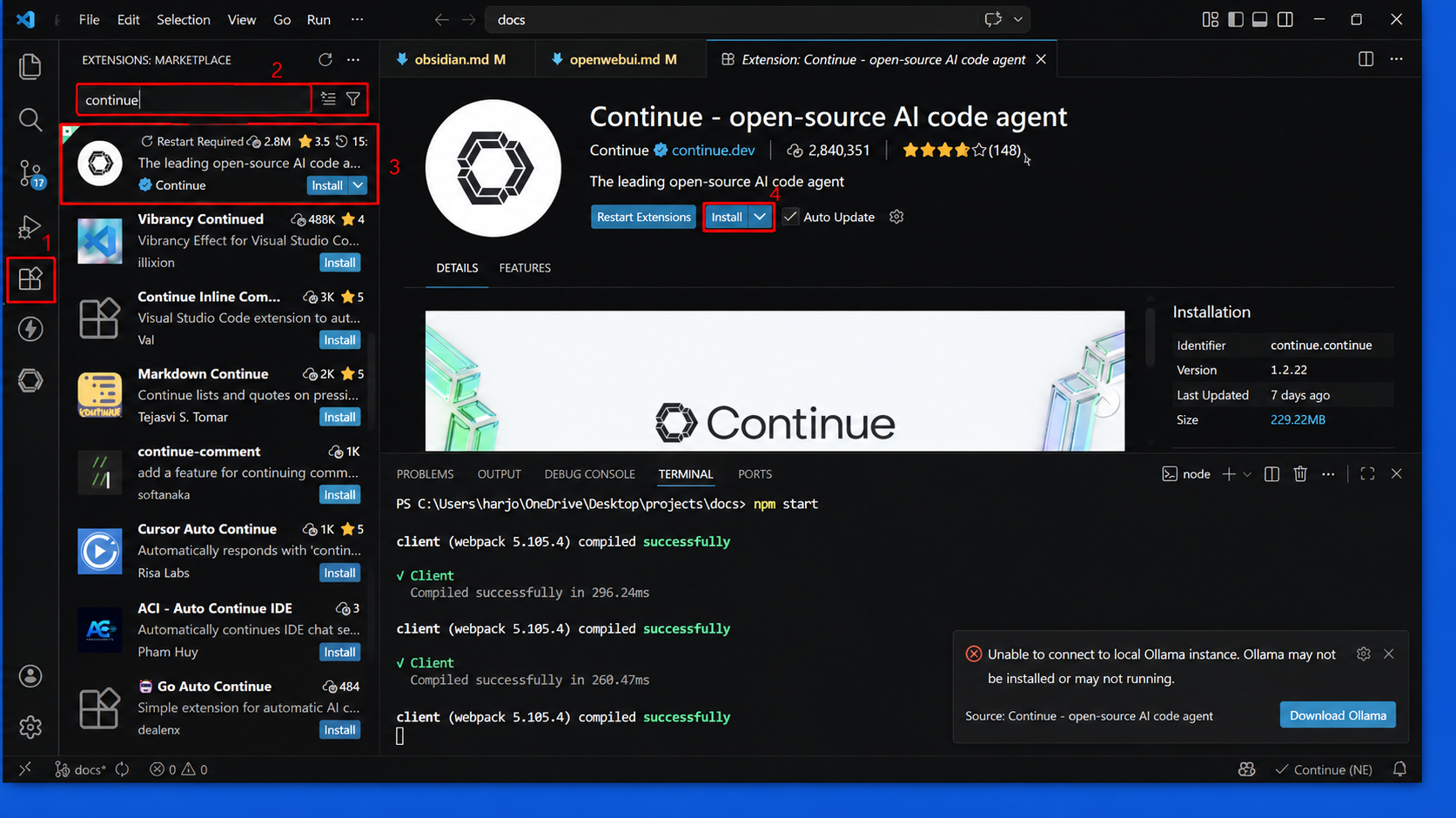Open the Search view in activity bar

tap(30, 120)
